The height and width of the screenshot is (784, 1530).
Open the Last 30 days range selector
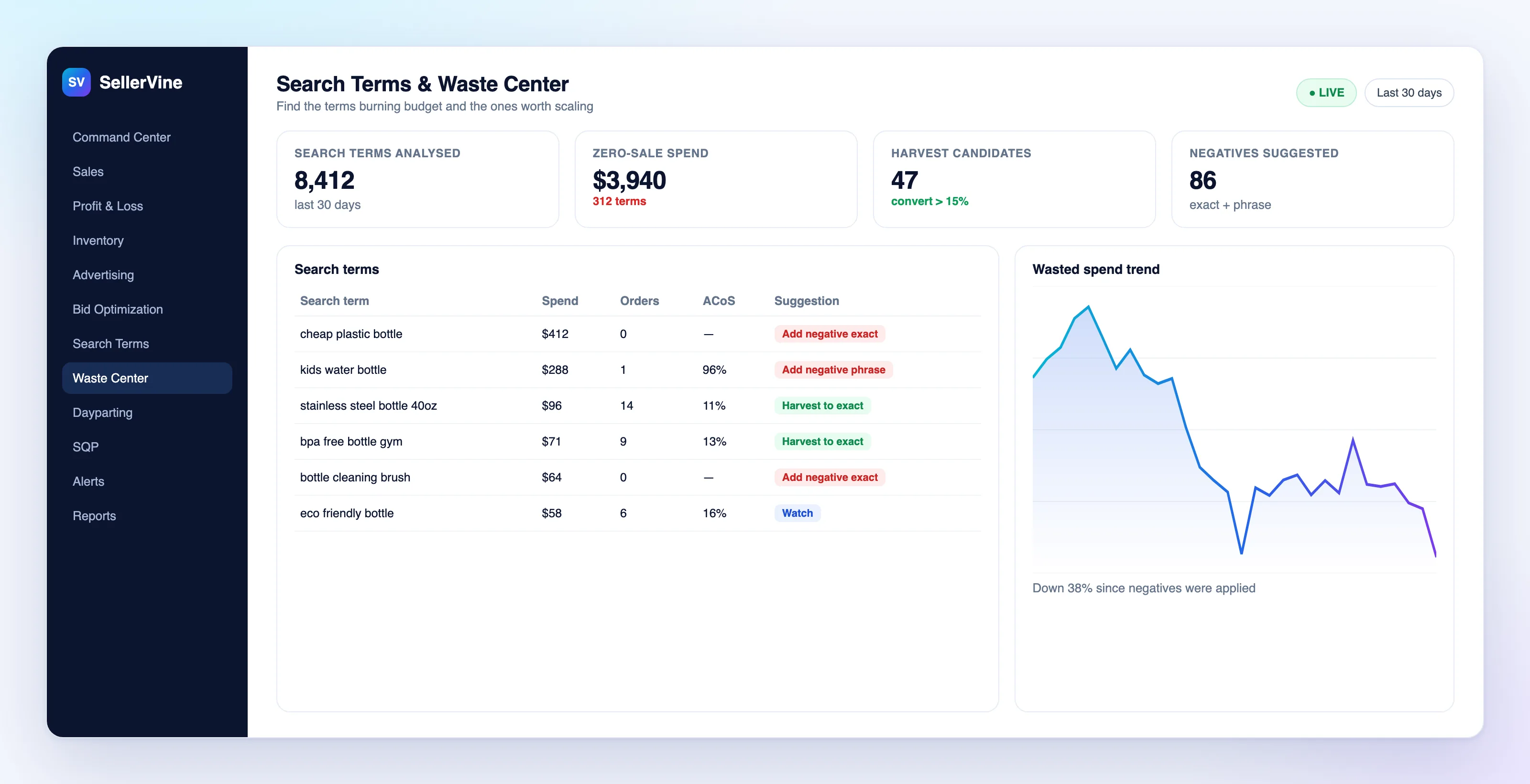pos(1409,93)
